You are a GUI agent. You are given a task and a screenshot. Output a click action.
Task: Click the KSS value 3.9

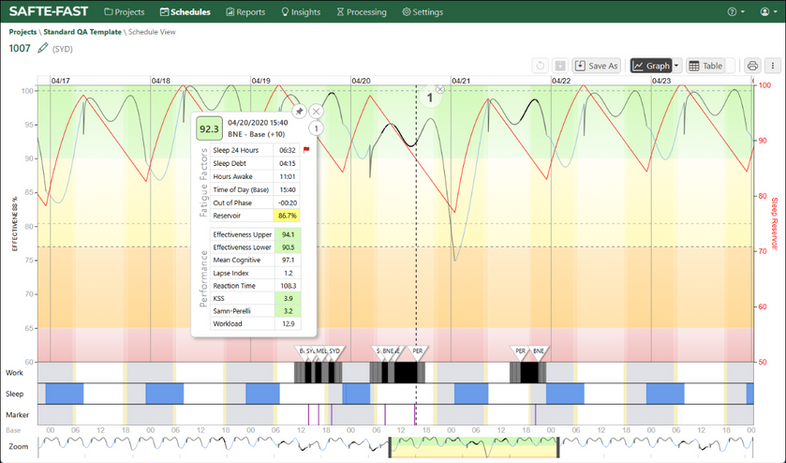pos(288,298)
